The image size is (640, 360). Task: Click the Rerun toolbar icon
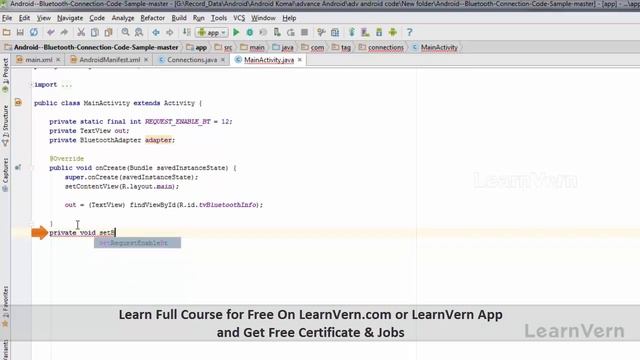pyautogui.click(x=291, y=32)
